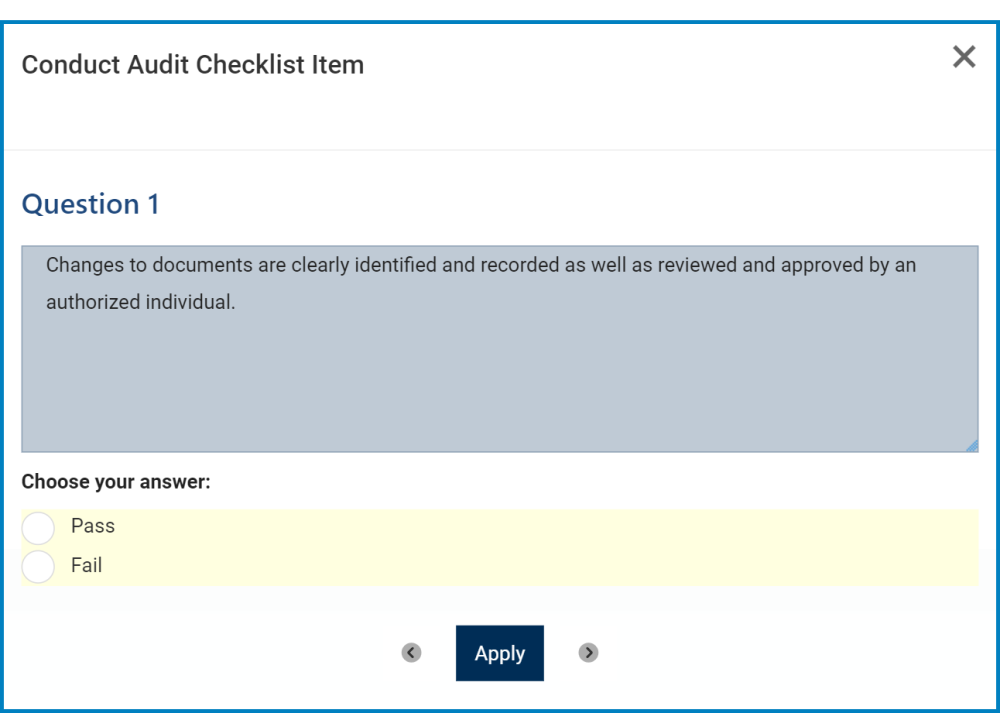The width and height of the screenshot is (1000, 713).
Task: Select the Fail radio button
Action: click(38, 566)
